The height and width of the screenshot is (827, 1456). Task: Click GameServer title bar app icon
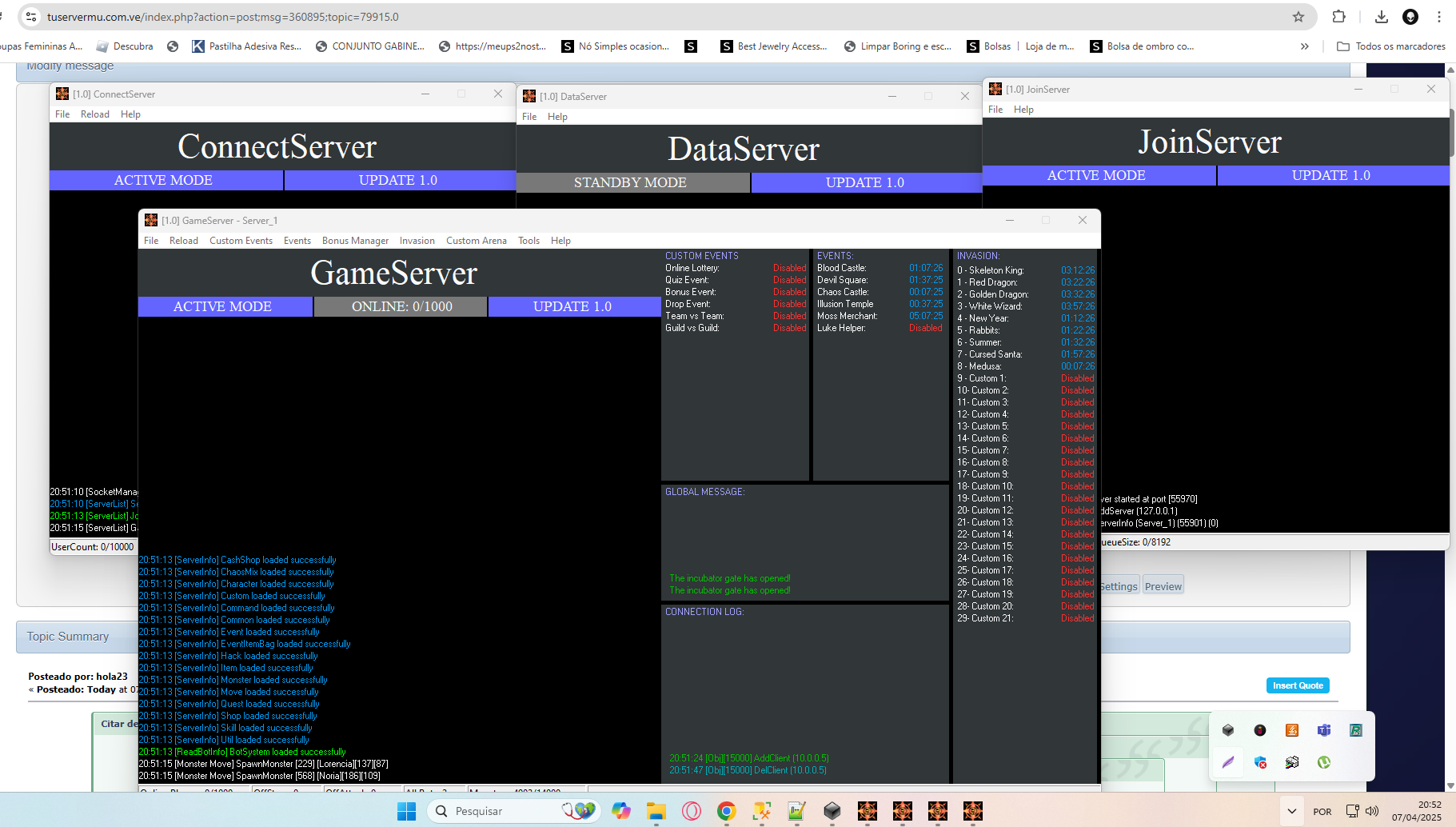[x=151, y=220]
